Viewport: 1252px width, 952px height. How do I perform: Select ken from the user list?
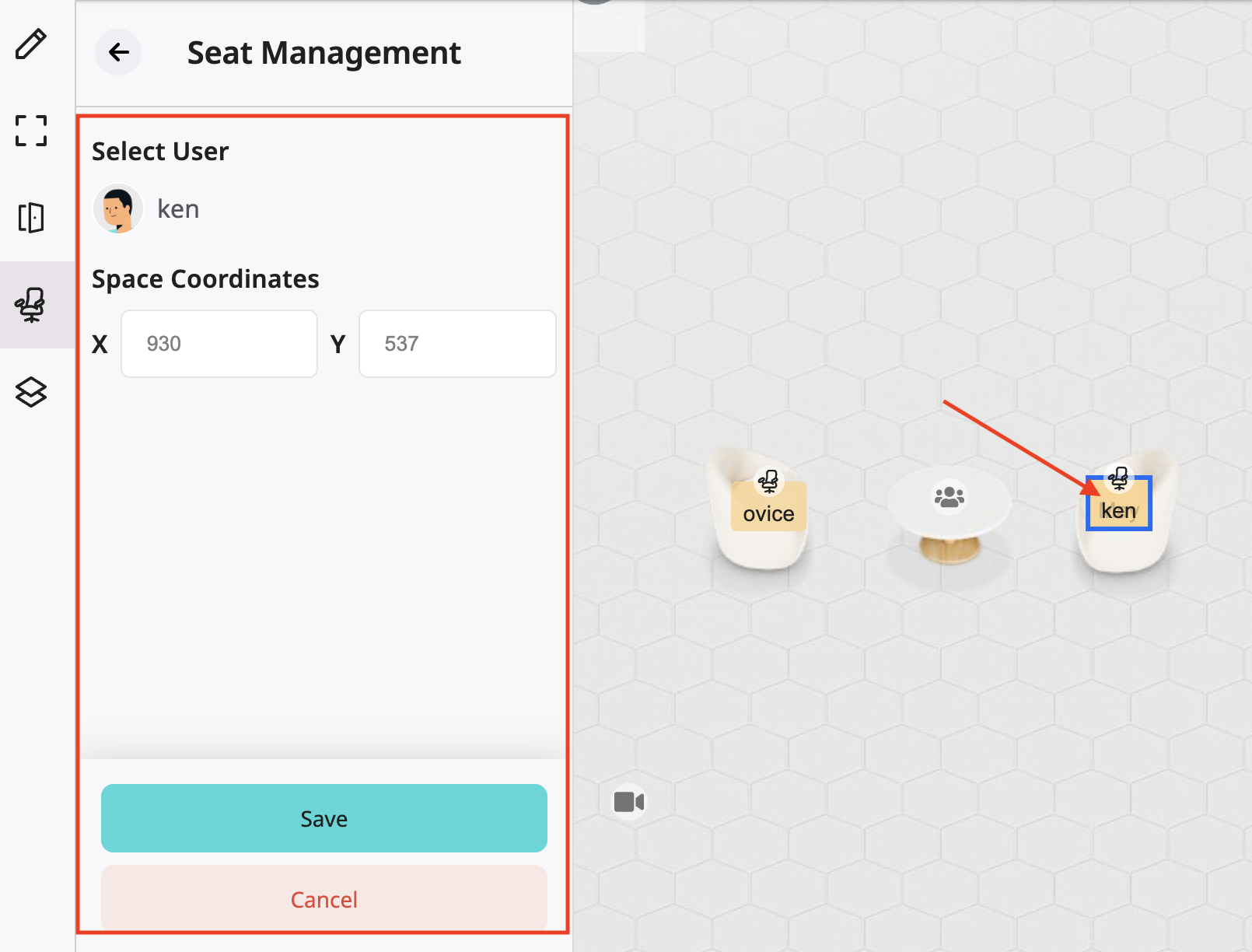click(178, 208)
